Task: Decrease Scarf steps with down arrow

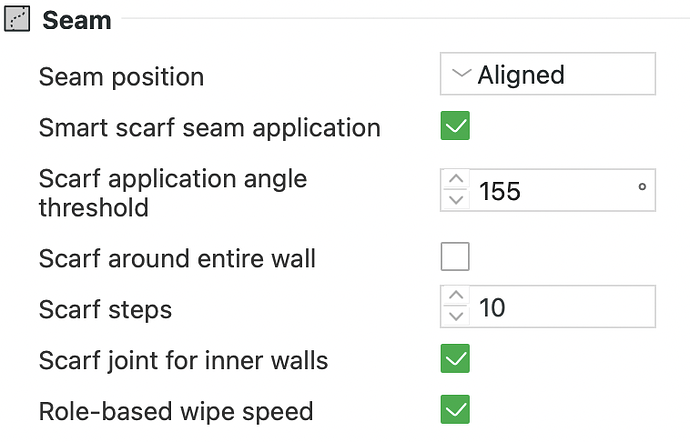Action: point(456,317)
